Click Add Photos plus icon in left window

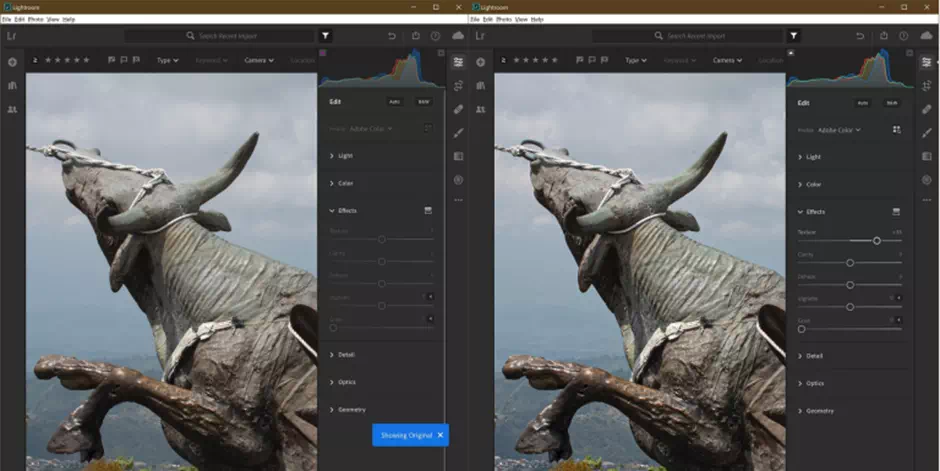12,62
